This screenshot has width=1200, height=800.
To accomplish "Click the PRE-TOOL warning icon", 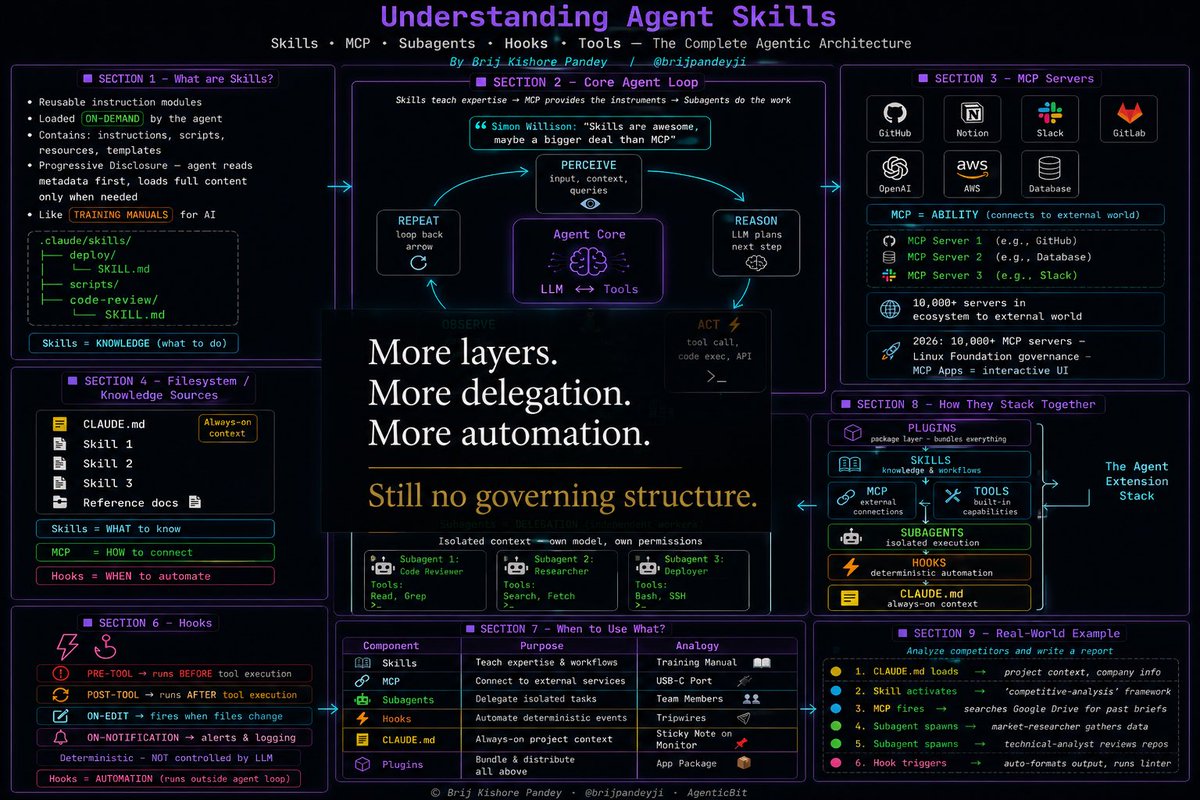I will point(60,674).
